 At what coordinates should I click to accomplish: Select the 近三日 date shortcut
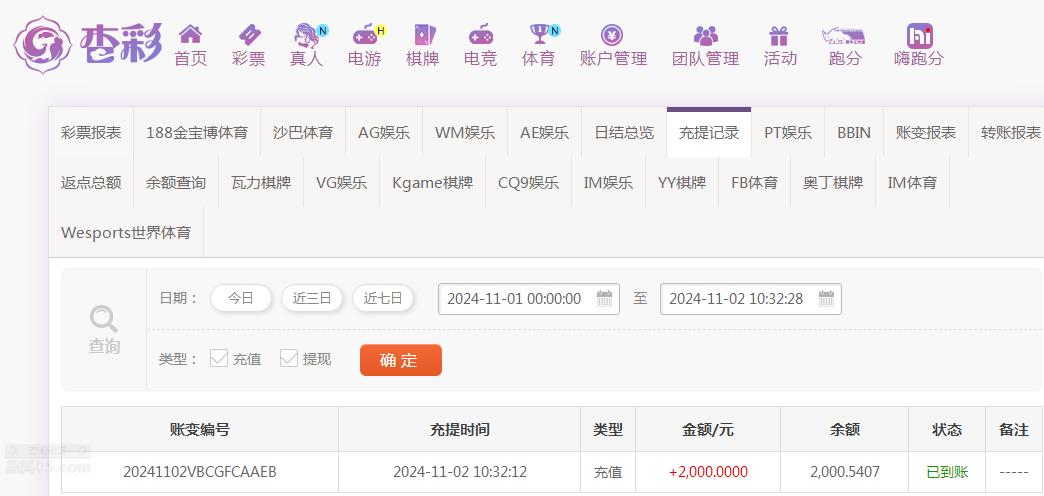coord(312,298)
